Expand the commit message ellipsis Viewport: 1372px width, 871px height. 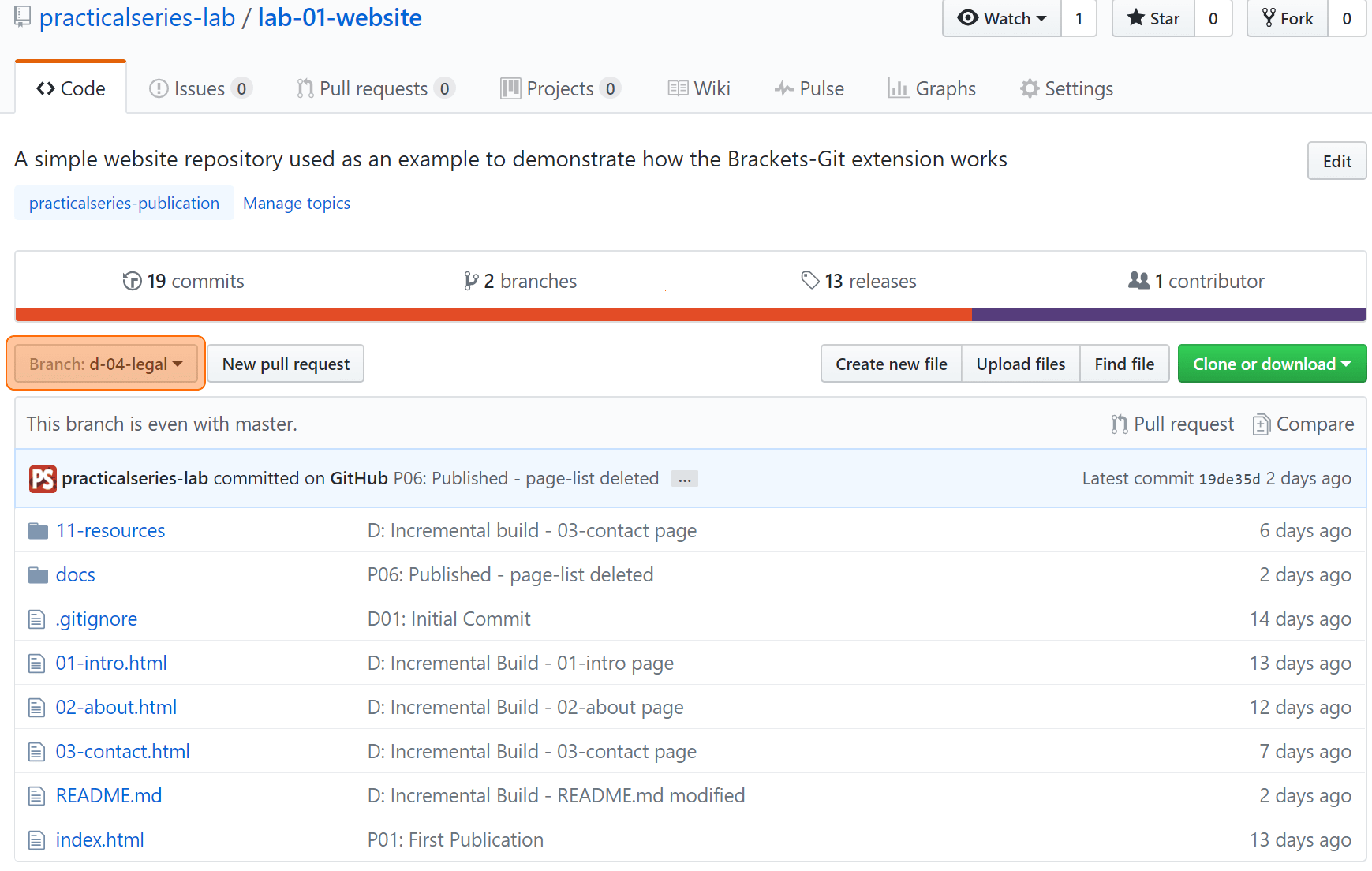click(x=684, y=479)
